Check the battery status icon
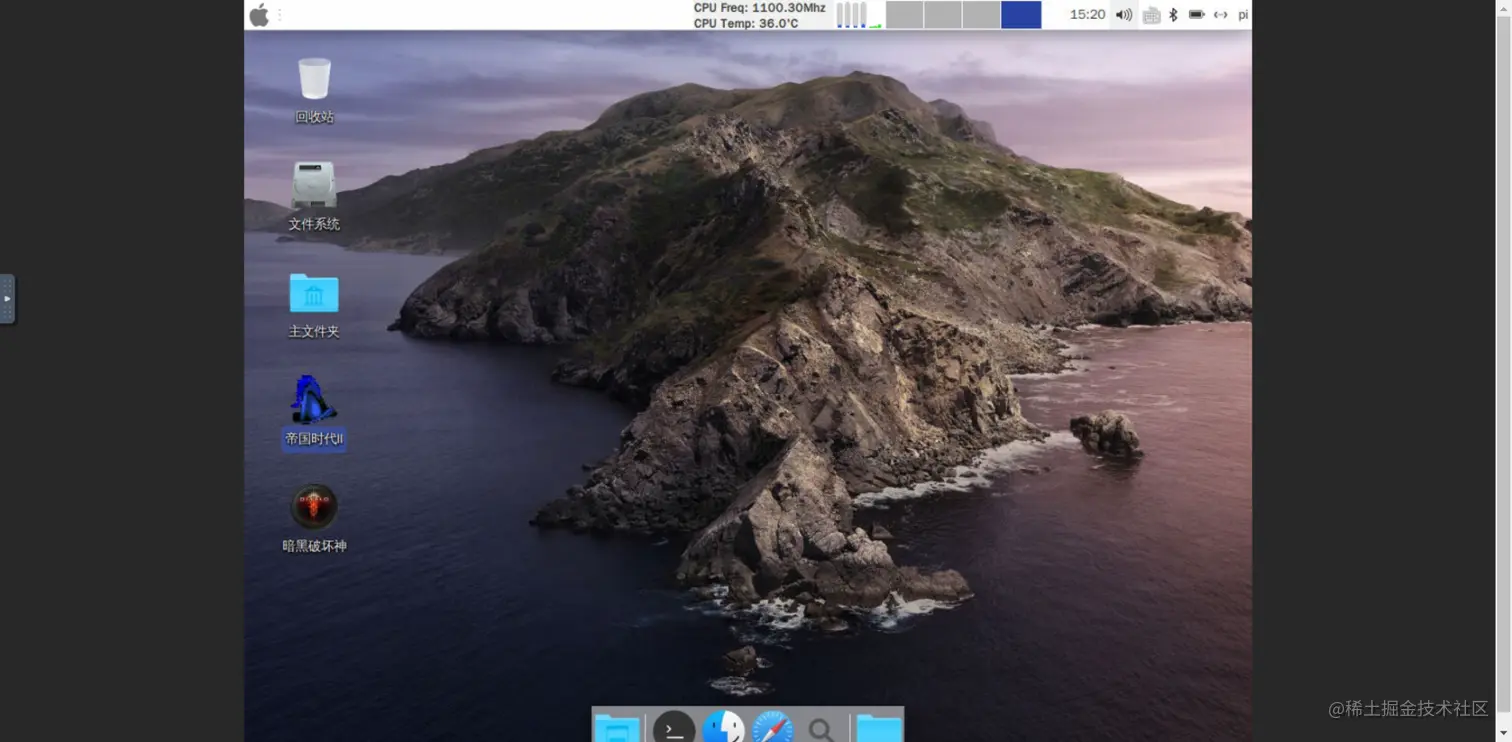 (x=1196, y=15)
